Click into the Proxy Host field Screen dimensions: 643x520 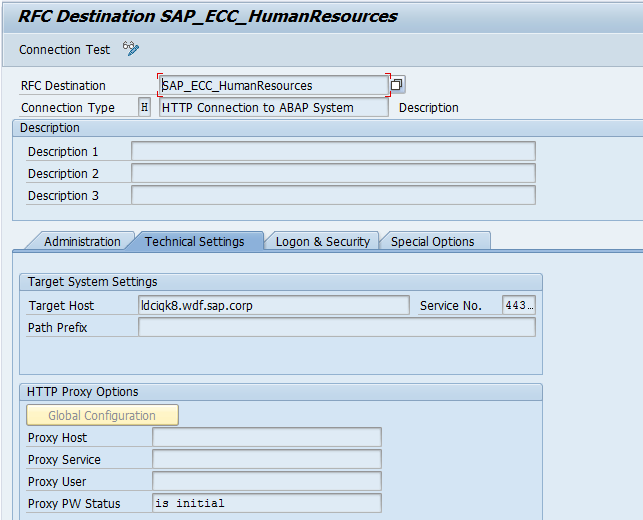point(266,437)
